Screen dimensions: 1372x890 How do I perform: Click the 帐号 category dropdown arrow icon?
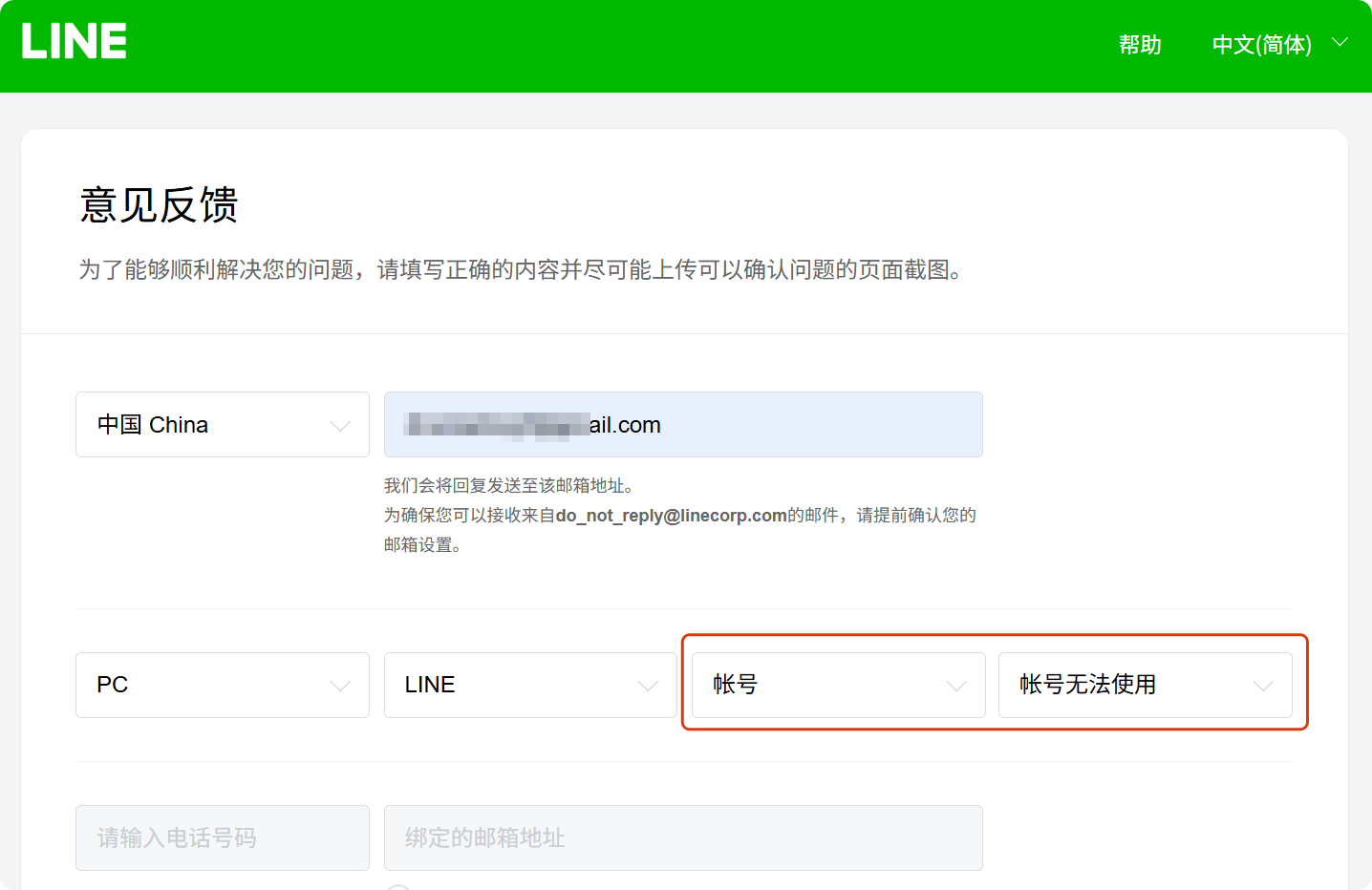[955, 685]
